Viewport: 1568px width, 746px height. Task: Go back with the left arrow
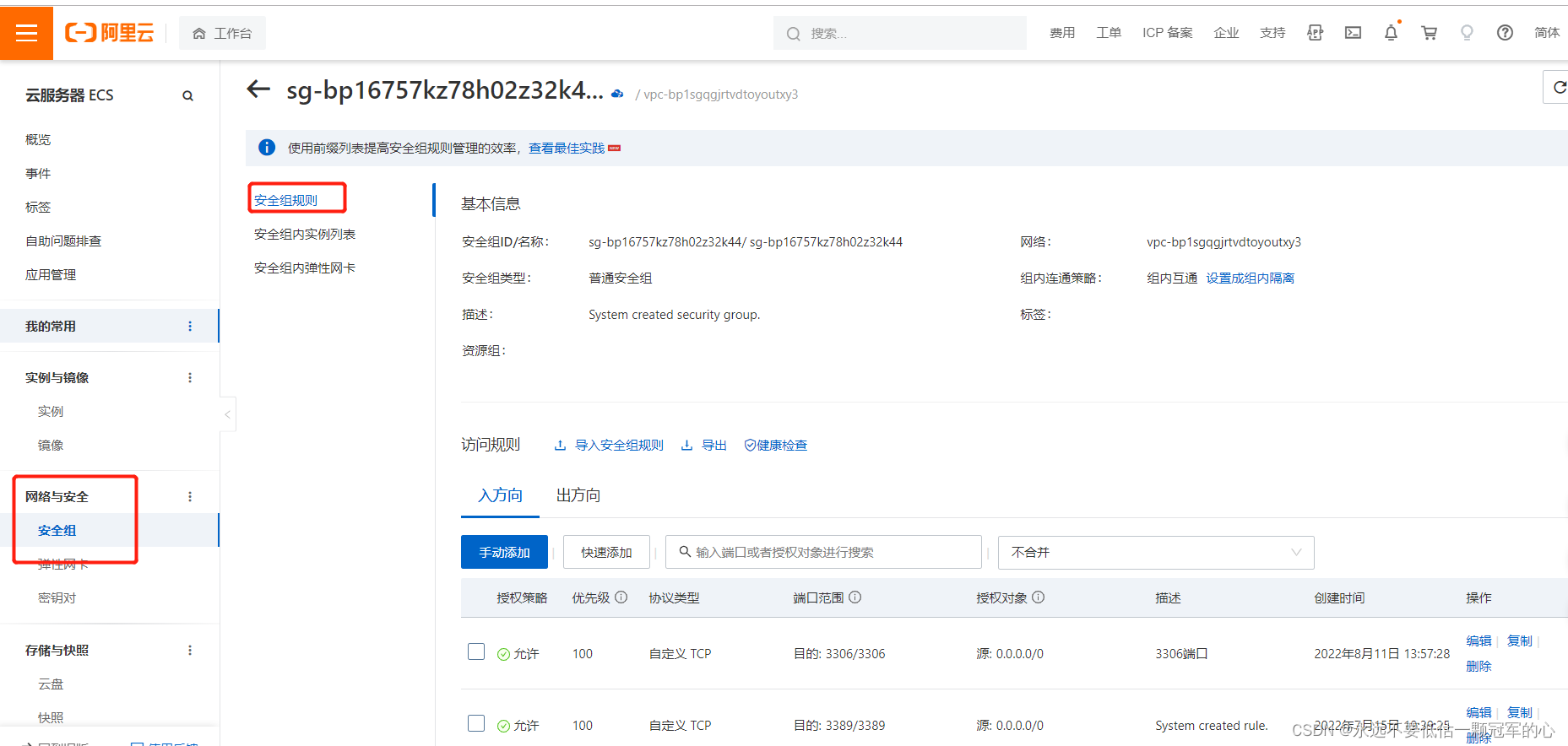pyautogui.click(x=258, y=89)
